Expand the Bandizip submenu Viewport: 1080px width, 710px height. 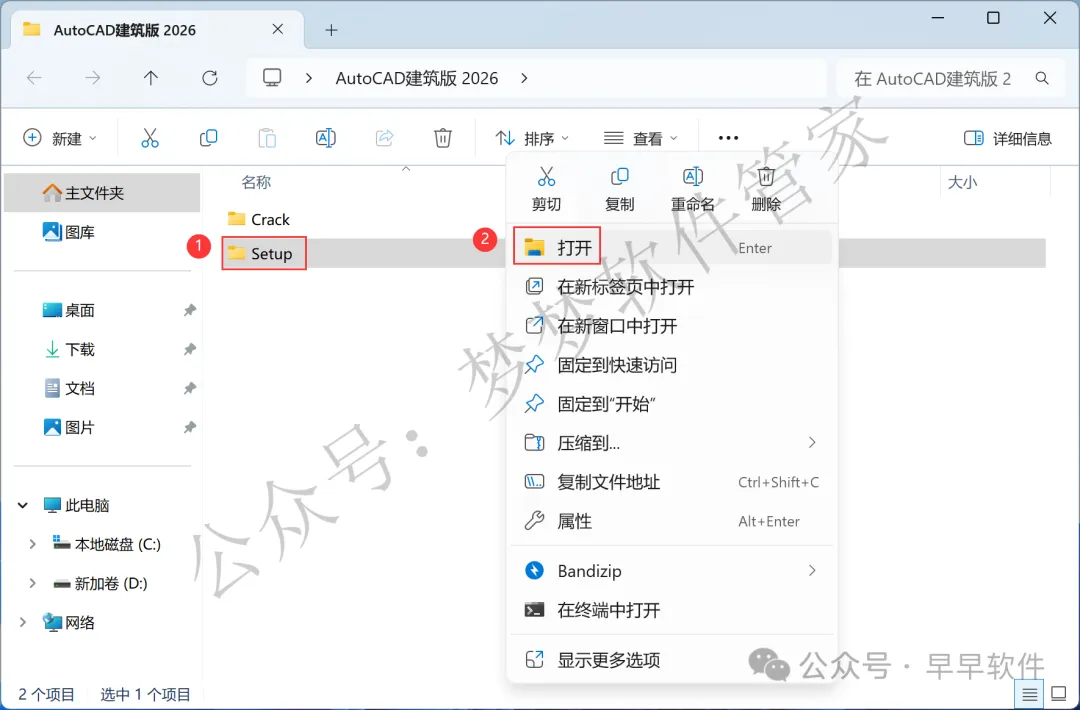point(812,570)
